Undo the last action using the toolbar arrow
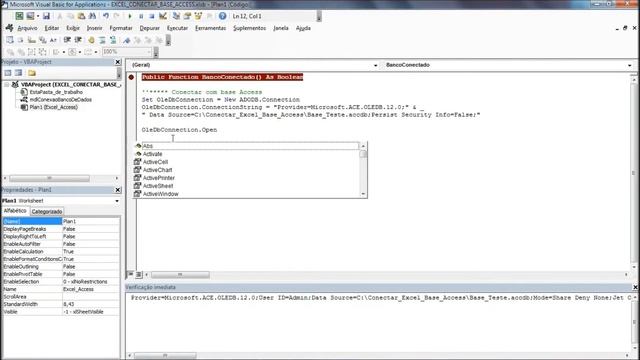 (106, 16)
